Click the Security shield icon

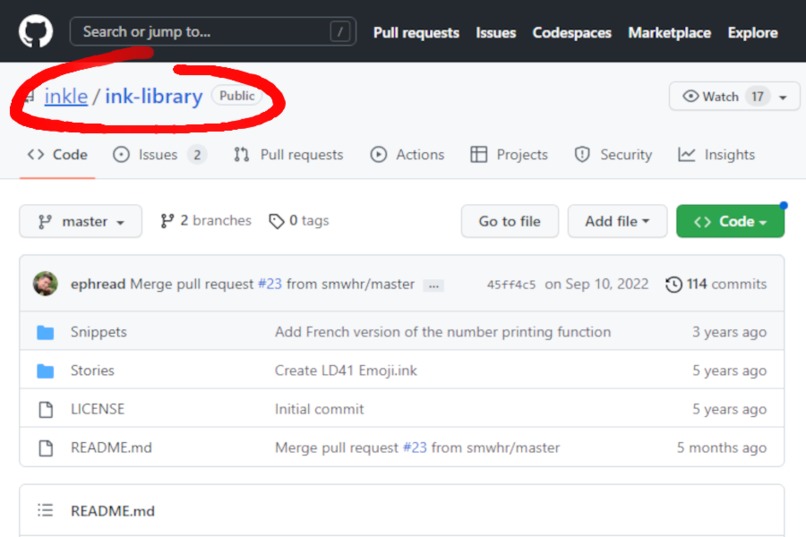(582, 154)
